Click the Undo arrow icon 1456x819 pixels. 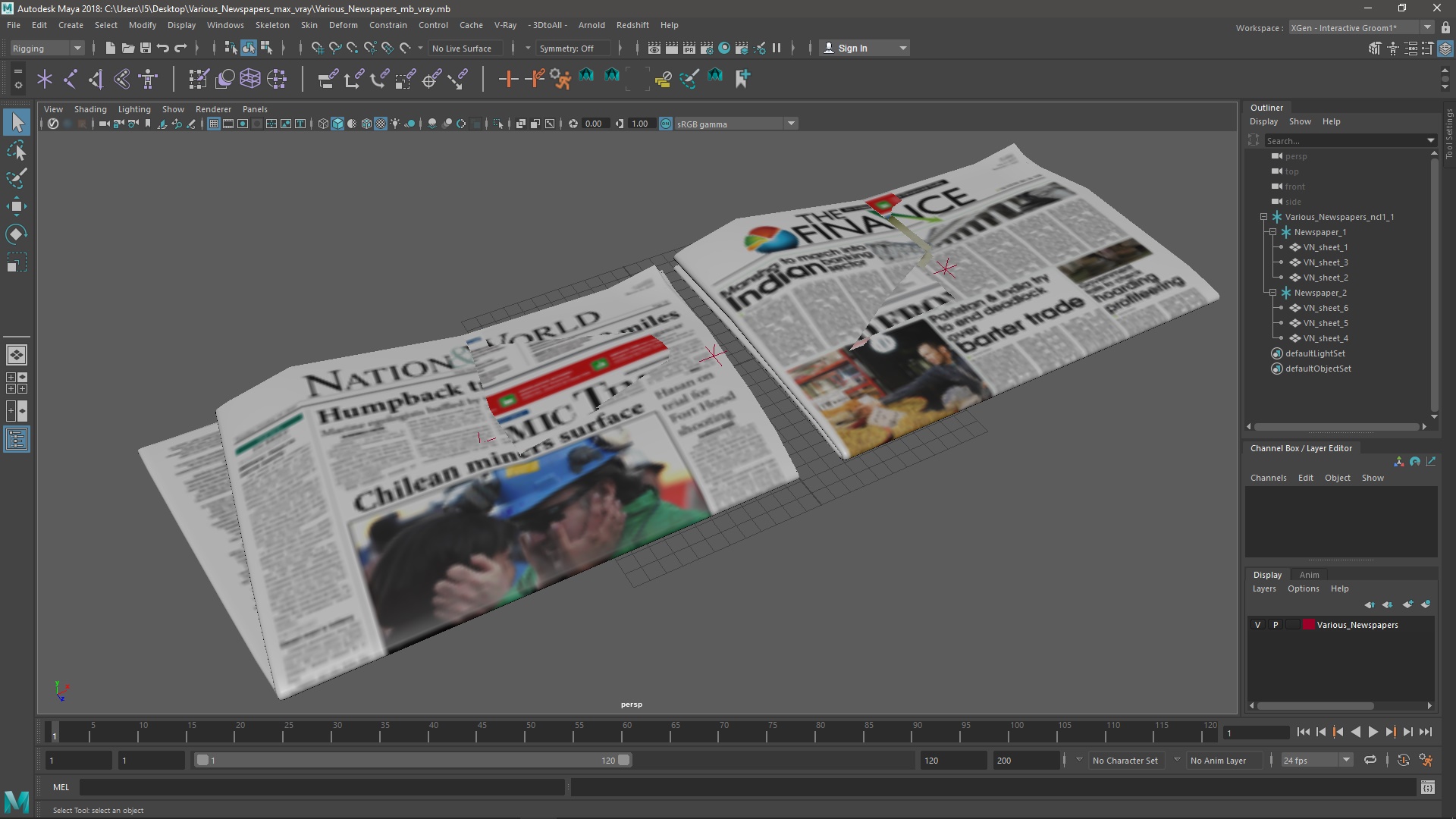[x=163, y=48]
